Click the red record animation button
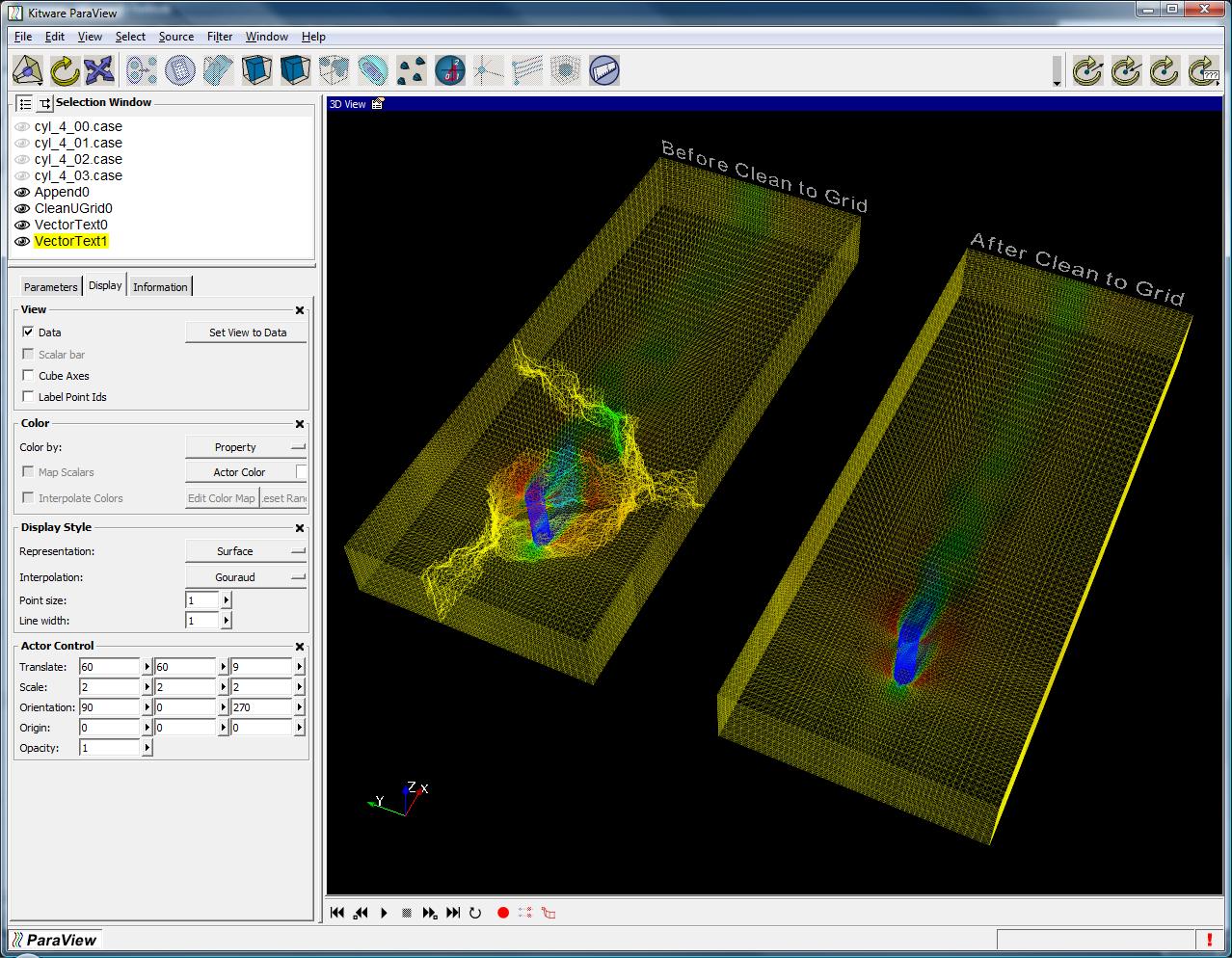 [503, 913]
